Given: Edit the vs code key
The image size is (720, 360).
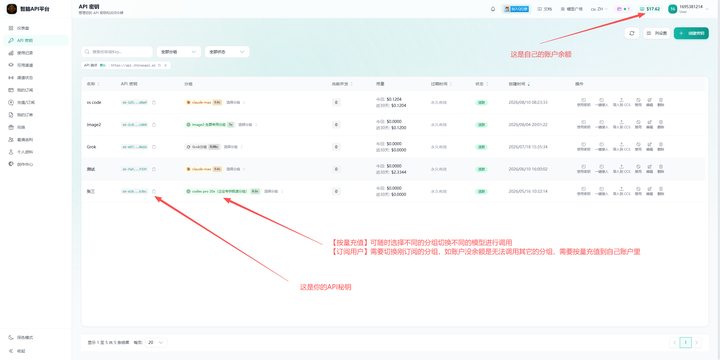Looking at the screenshot, I should 649,101.
